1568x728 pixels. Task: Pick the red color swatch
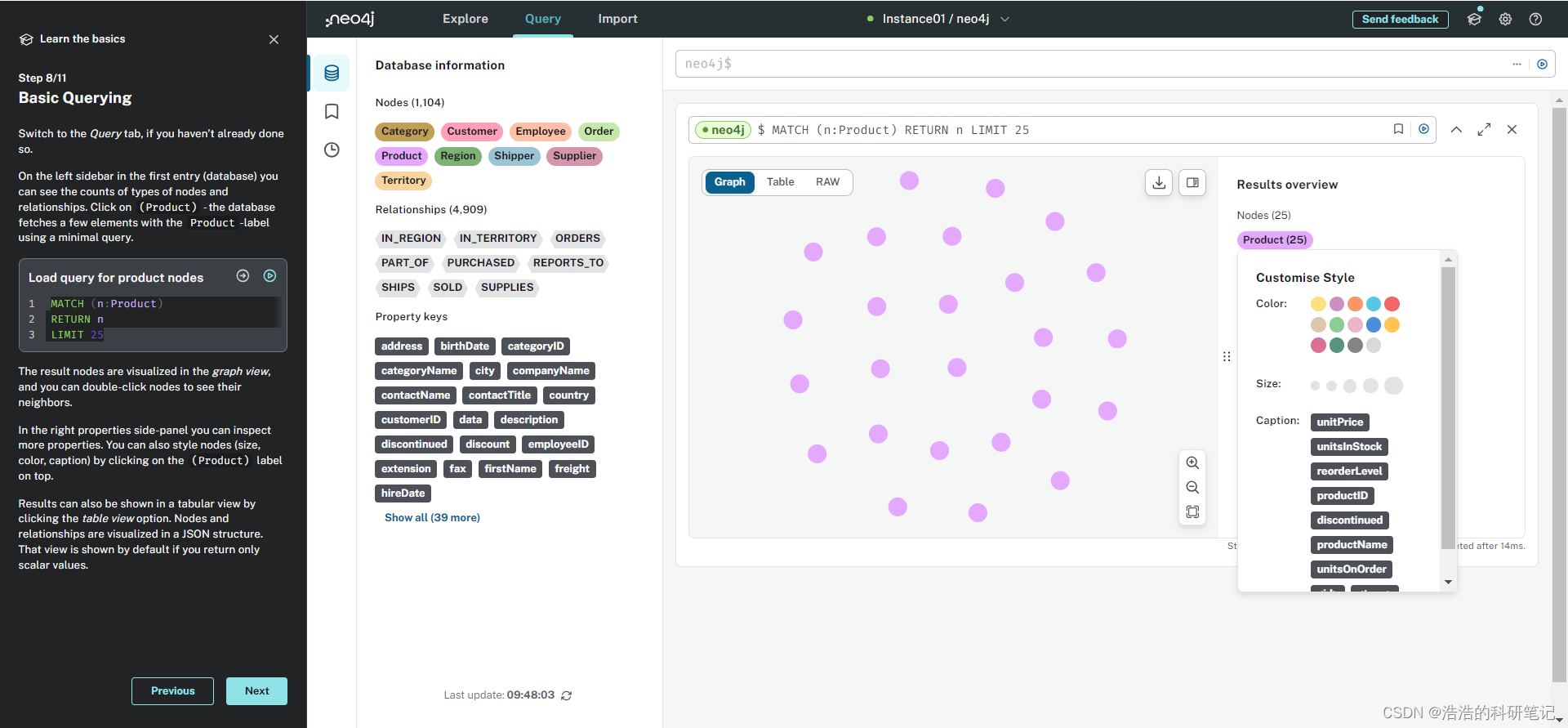(1392, 304)
